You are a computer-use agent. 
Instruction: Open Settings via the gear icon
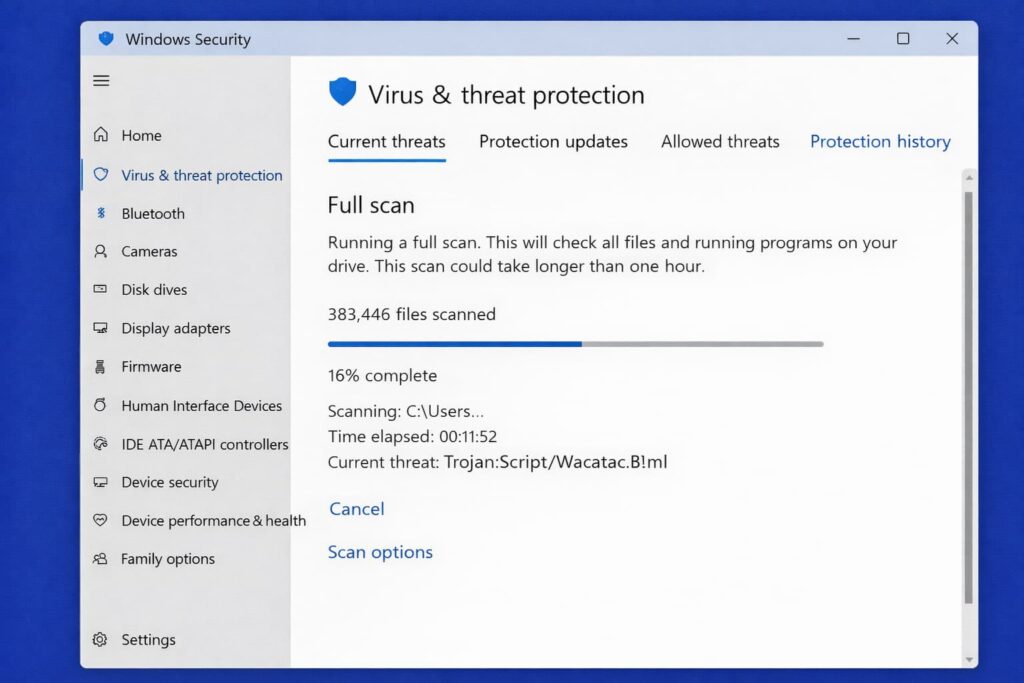100,640
